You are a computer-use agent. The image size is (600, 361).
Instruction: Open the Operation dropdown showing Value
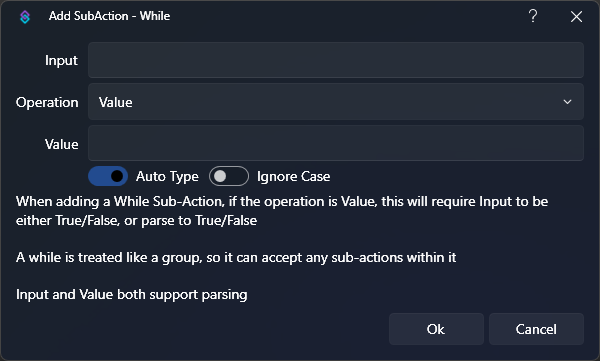point(336,102)
